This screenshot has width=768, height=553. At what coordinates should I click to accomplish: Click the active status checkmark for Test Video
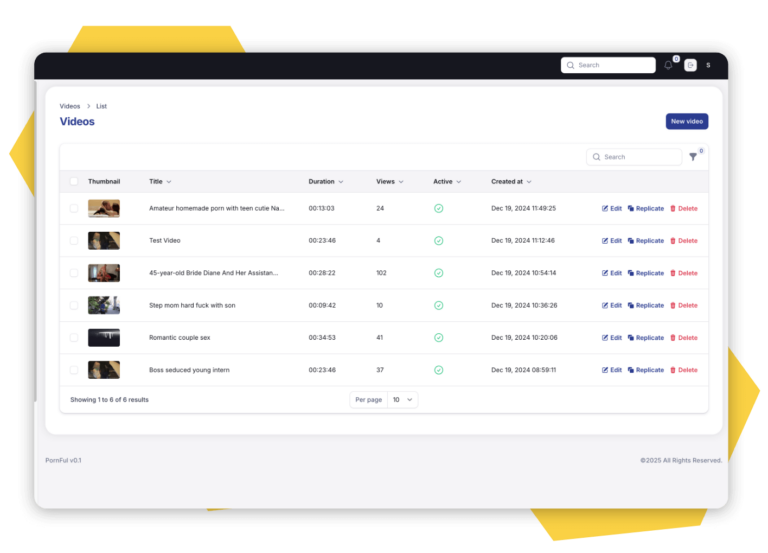(438, 241)
